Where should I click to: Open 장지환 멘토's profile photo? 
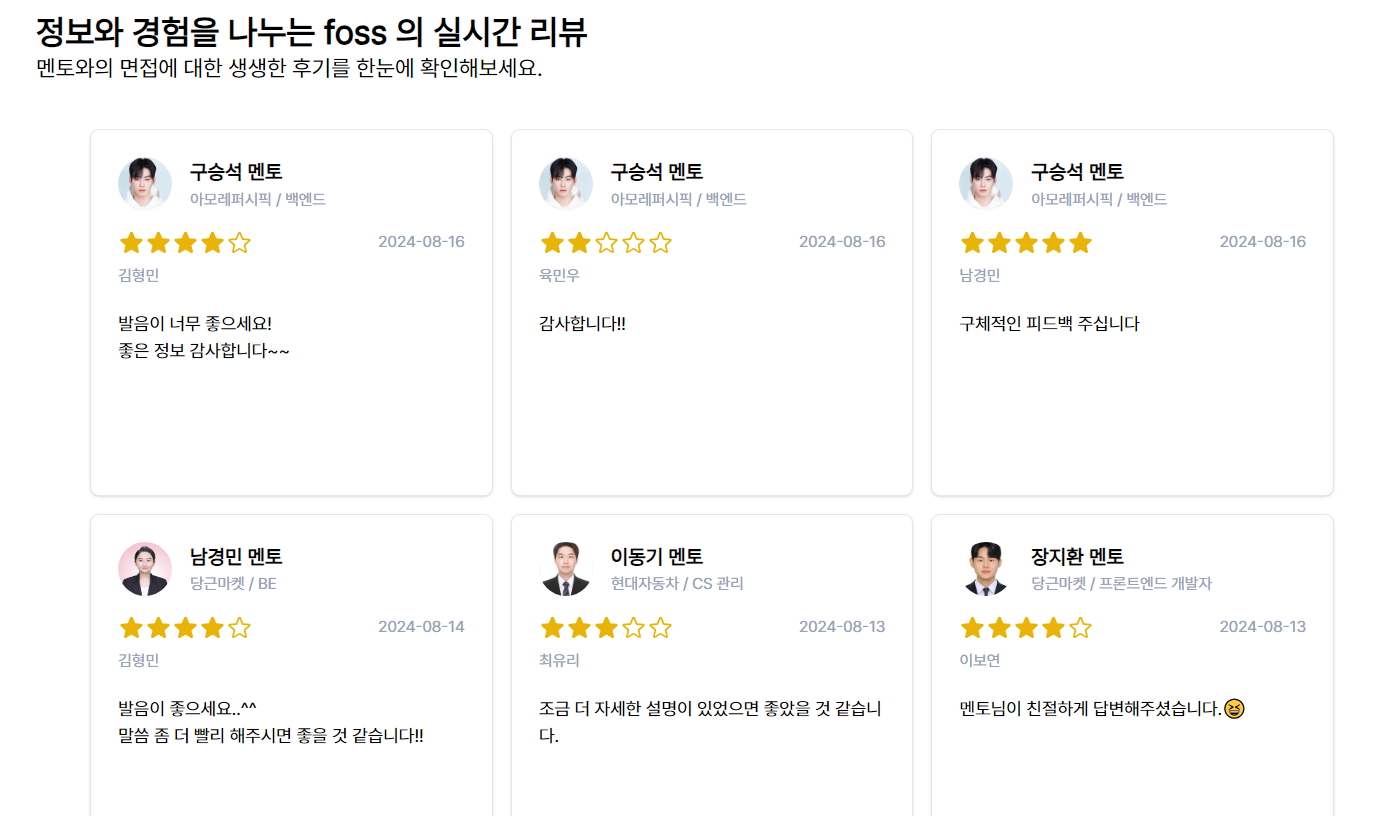[x=986, y=569]
